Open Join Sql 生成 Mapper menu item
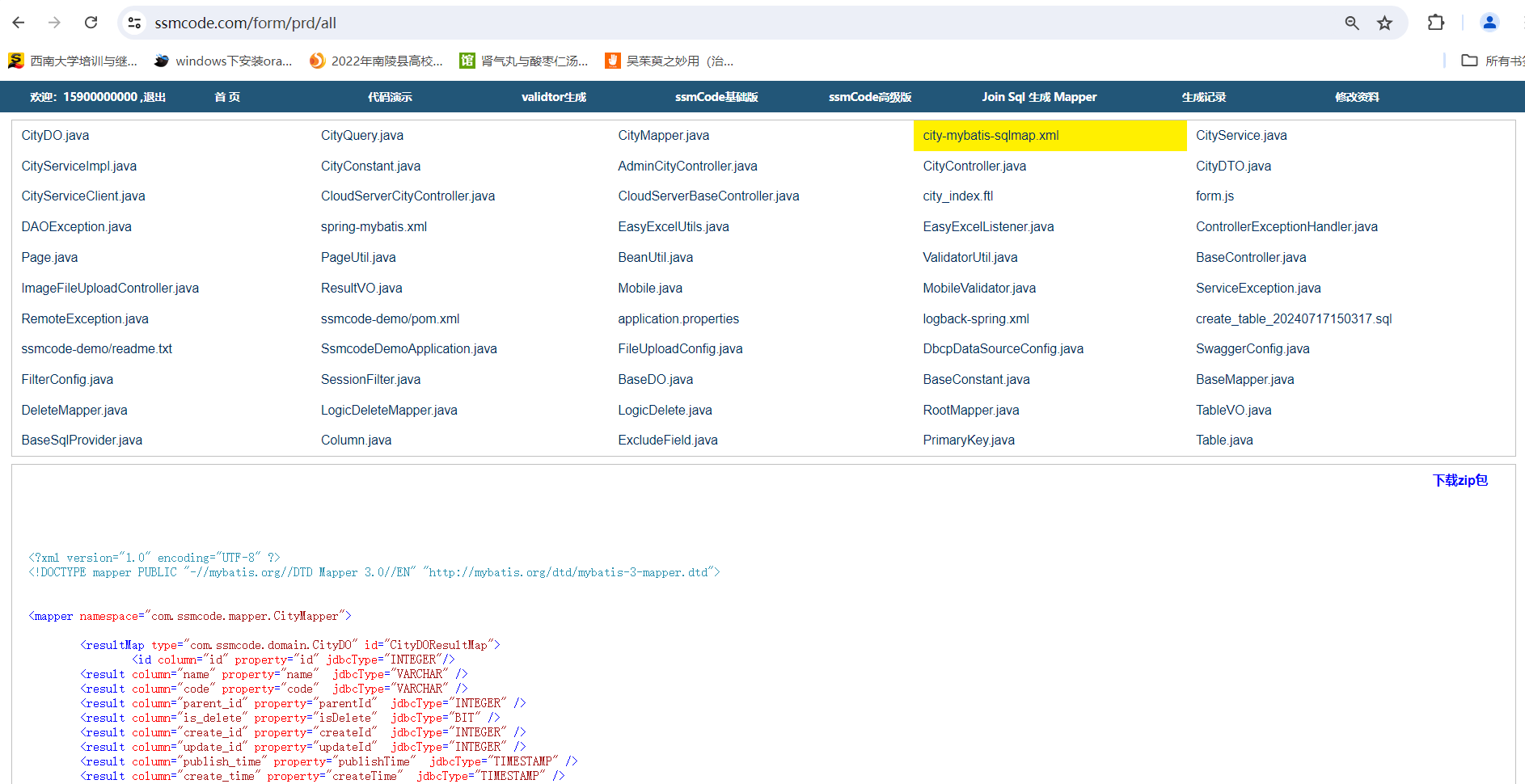The width and height of the screenshot is (1525, 784). tap(1039, 97)
